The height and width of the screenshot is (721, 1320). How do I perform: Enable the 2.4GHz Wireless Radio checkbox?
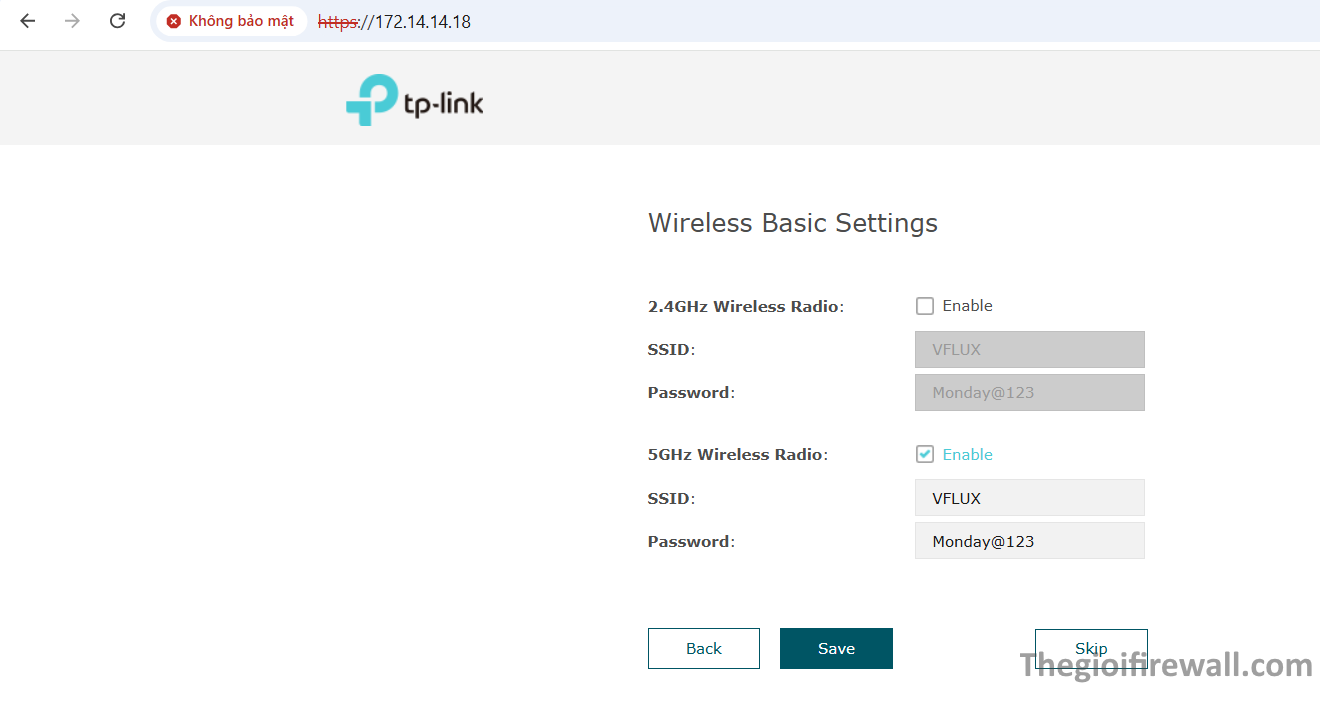(925, 306)
